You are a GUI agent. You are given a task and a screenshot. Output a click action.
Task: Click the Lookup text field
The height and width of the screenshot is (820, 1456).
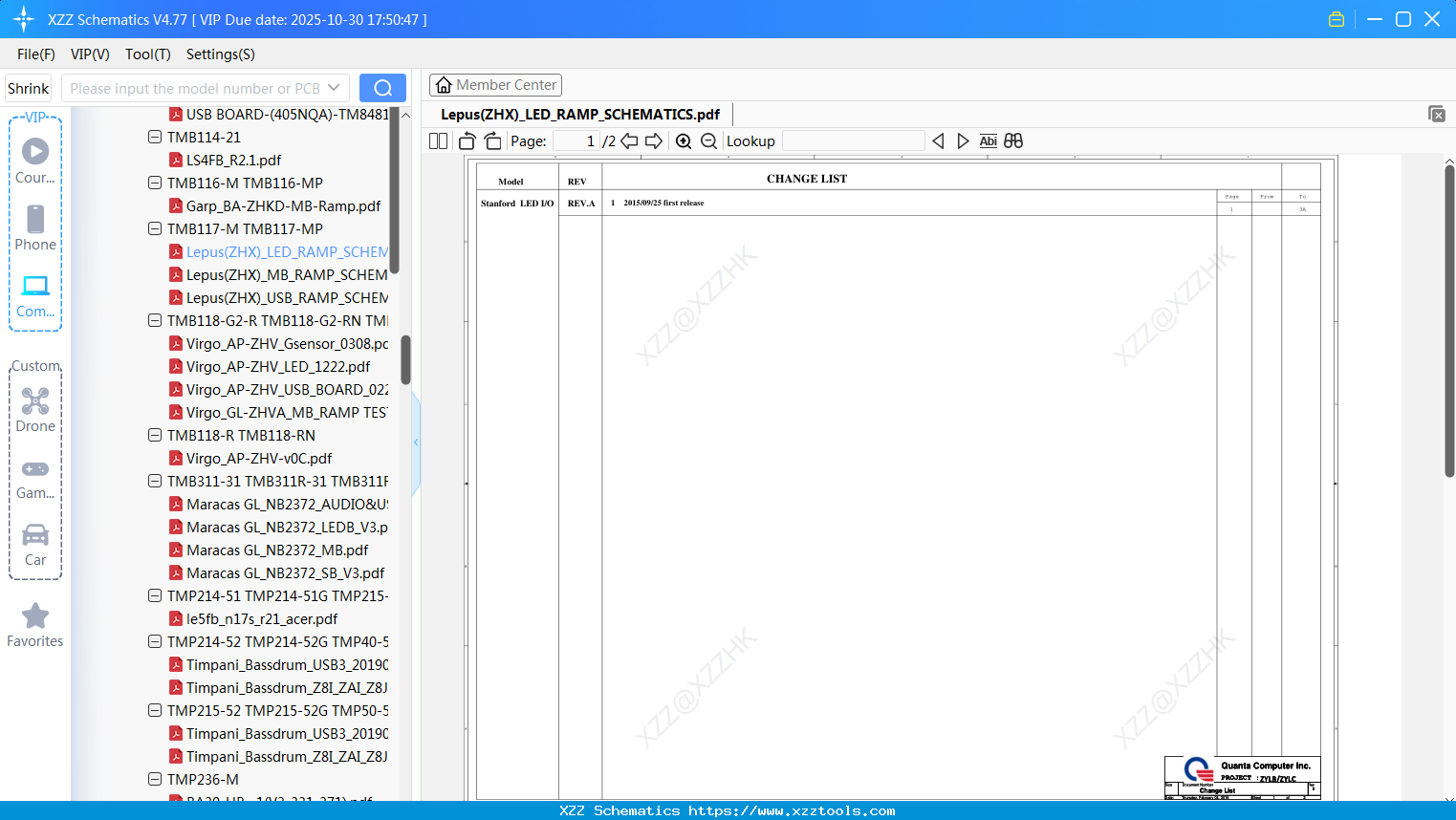pos(854,140)
